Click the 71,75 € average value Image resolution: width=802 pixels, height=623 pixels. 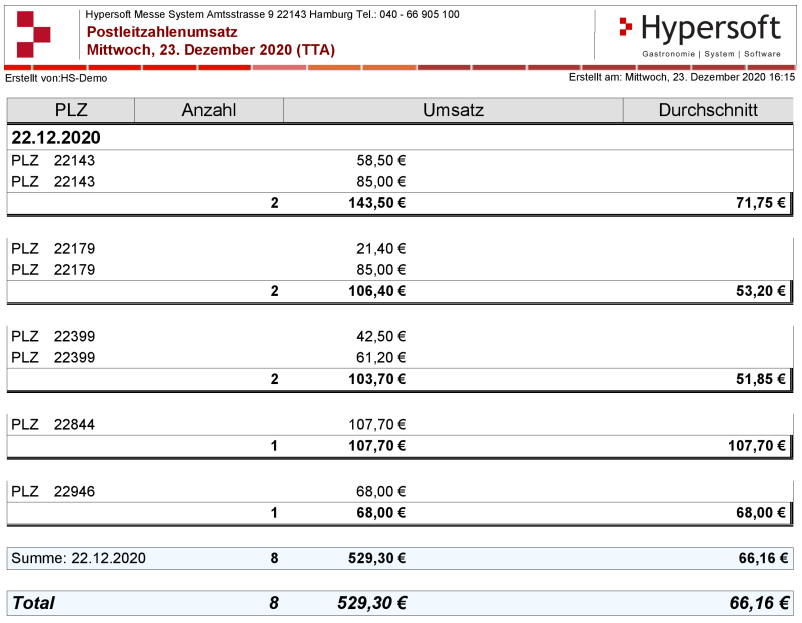761,203
